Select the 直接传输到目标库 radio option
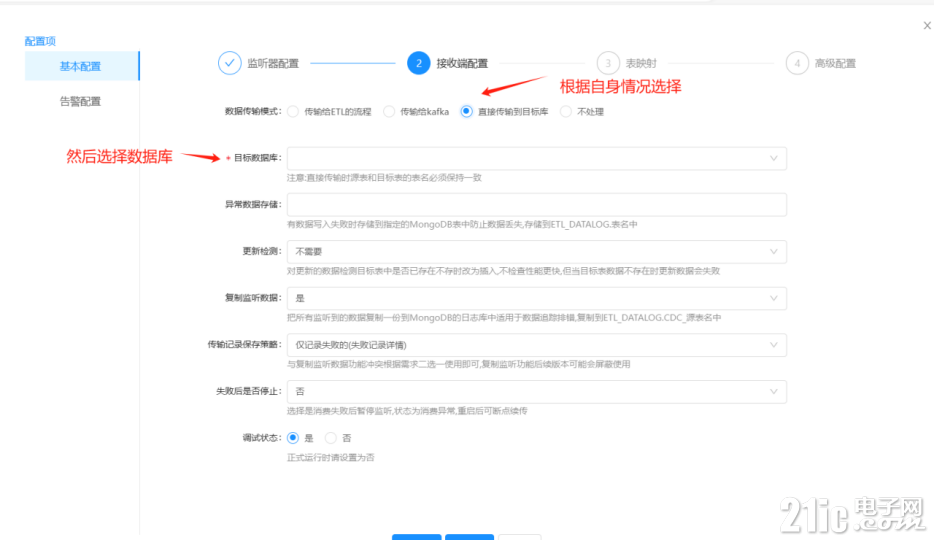Viewport: 934px width, 540px height. click(466, 111)
